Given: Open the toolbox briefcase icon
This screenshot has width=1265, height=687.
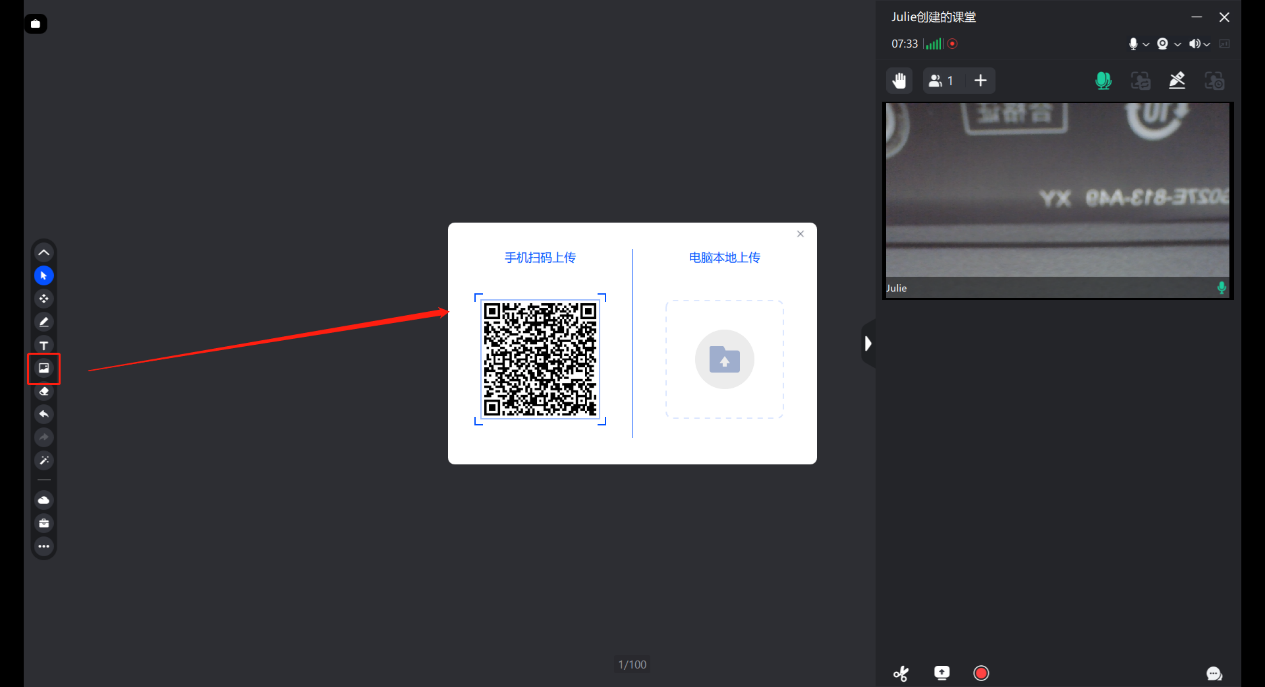Looking at the screenshot, I should pyautogui.click(x=44, y=523).
